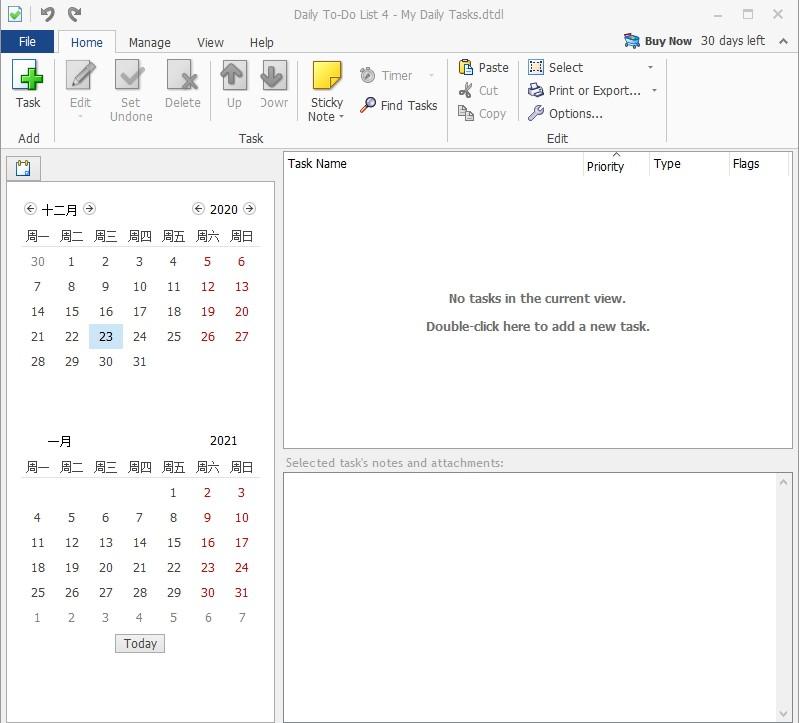The image size is (799, 723).
Task: Click the Redo arrow in title bar
Action: [74, 14]
